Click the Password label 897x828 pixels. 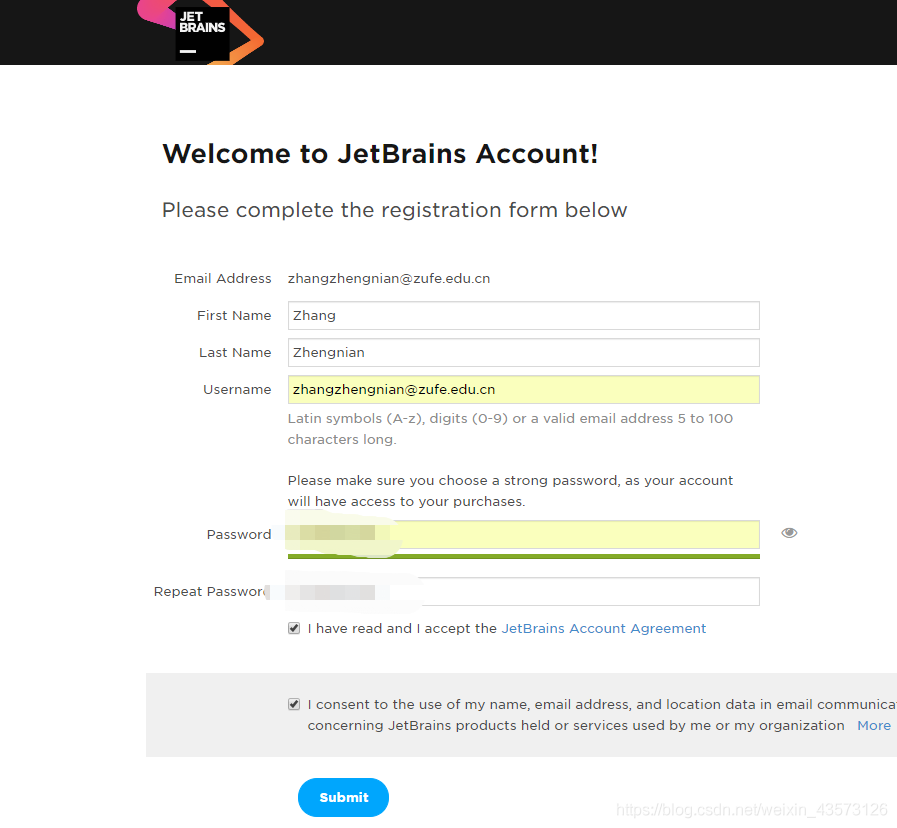(239, 535)
